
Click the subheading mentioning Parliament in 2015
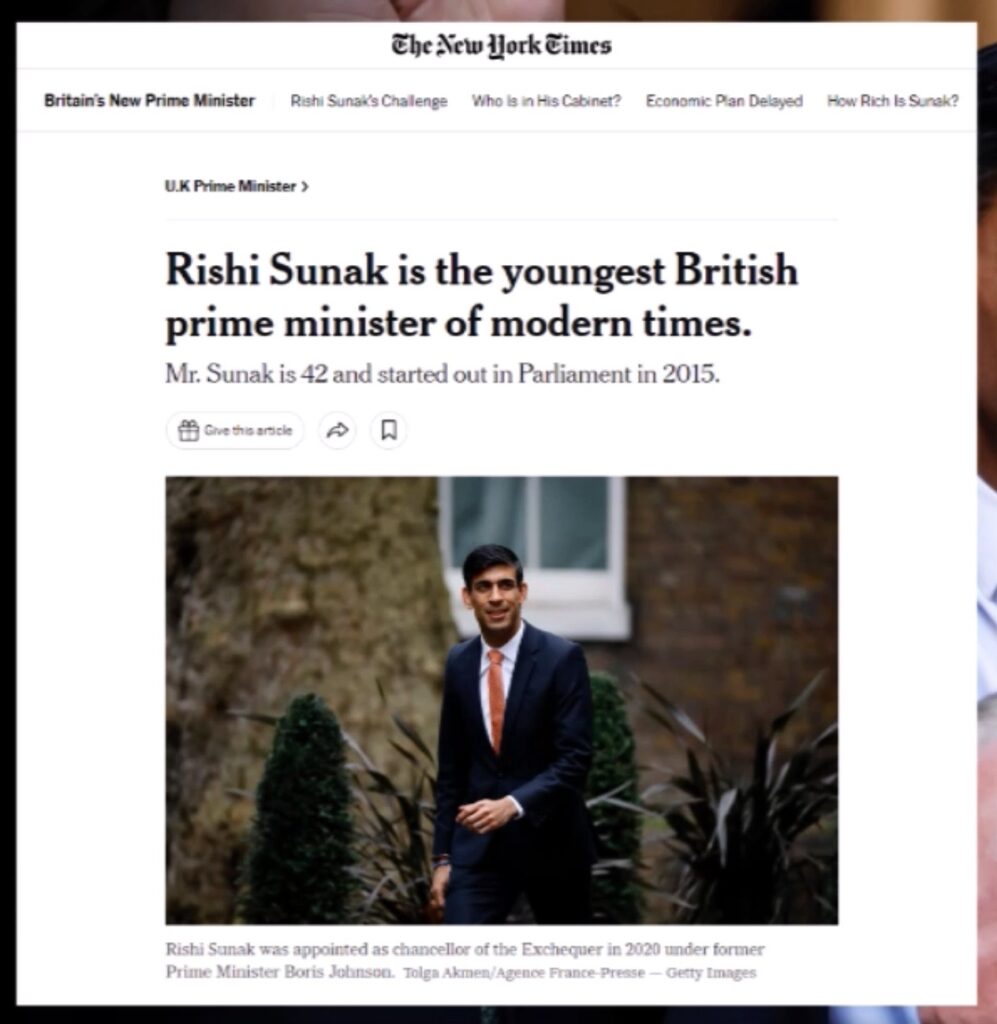point(442,376)
